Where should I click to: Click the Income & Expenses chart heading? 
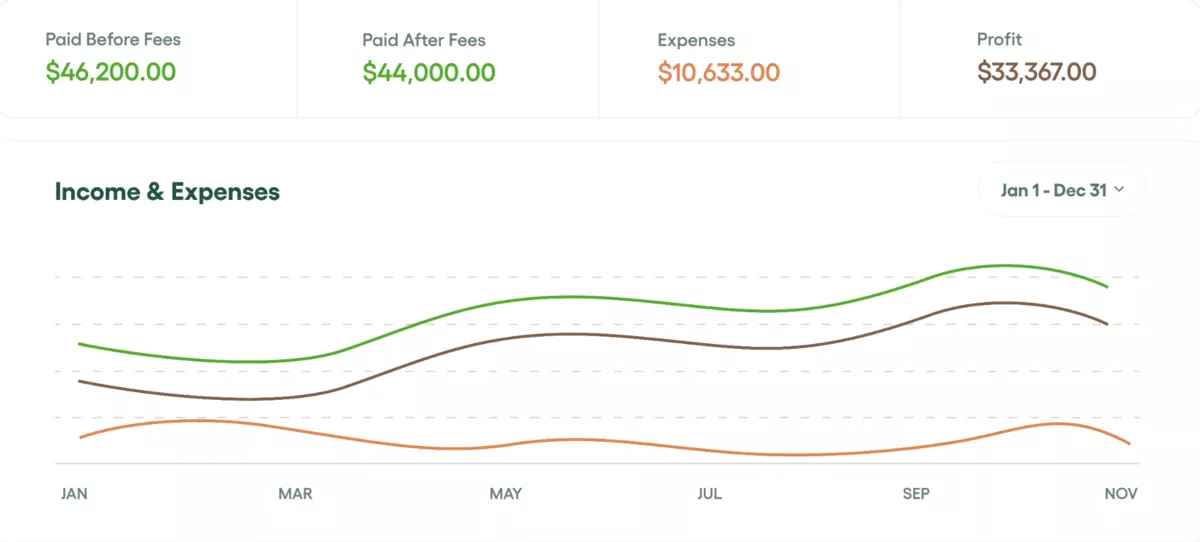coord(167,192)
